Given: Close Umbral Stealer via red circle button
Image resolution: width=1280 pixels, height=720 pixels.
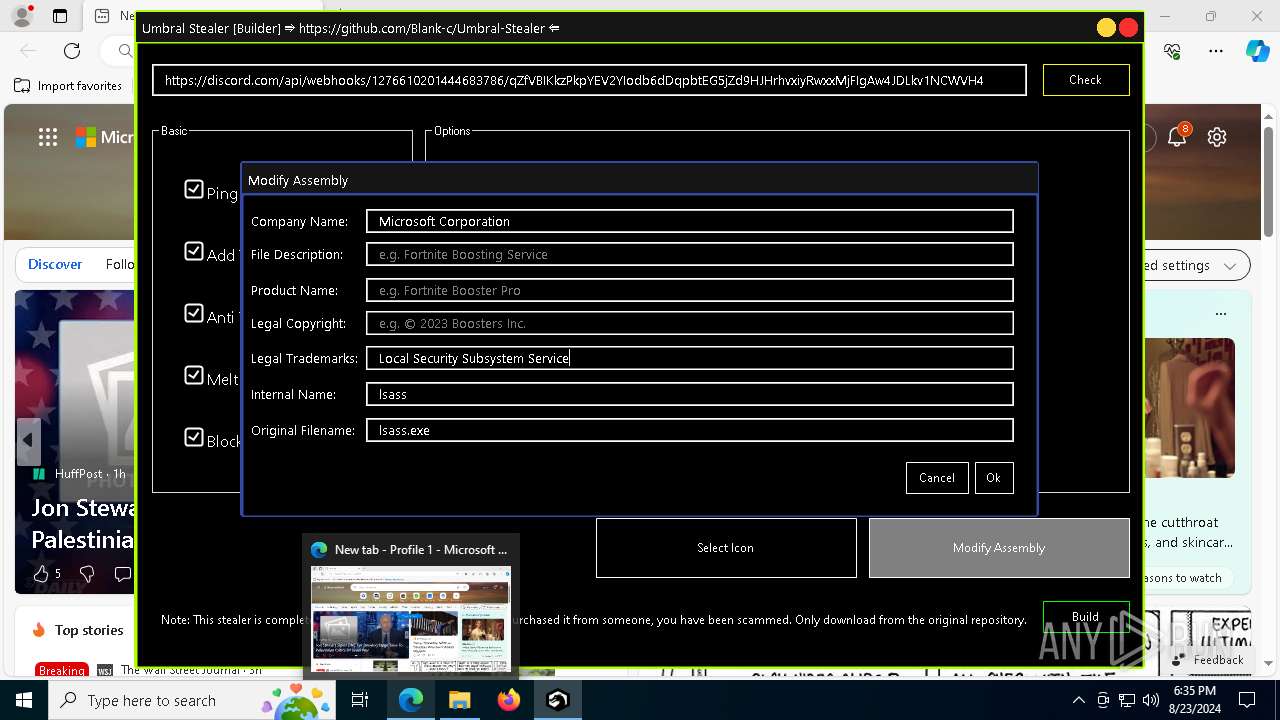Looking at the screenshot, I should click(1129, 28).
